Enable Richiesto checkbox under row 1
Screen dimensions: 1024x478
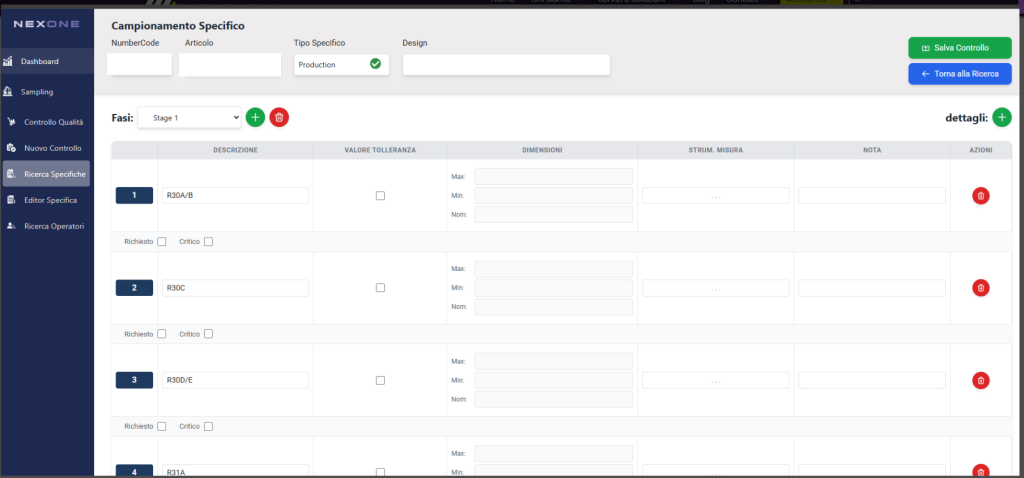point(162,241)
